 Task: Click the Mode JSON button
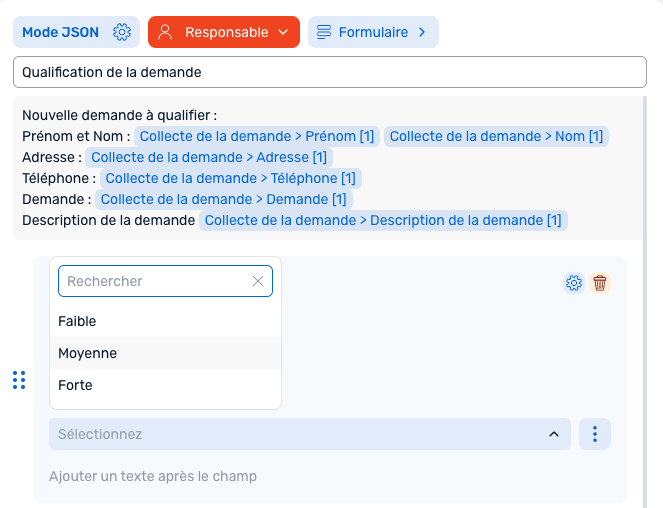tap(61, 32)
